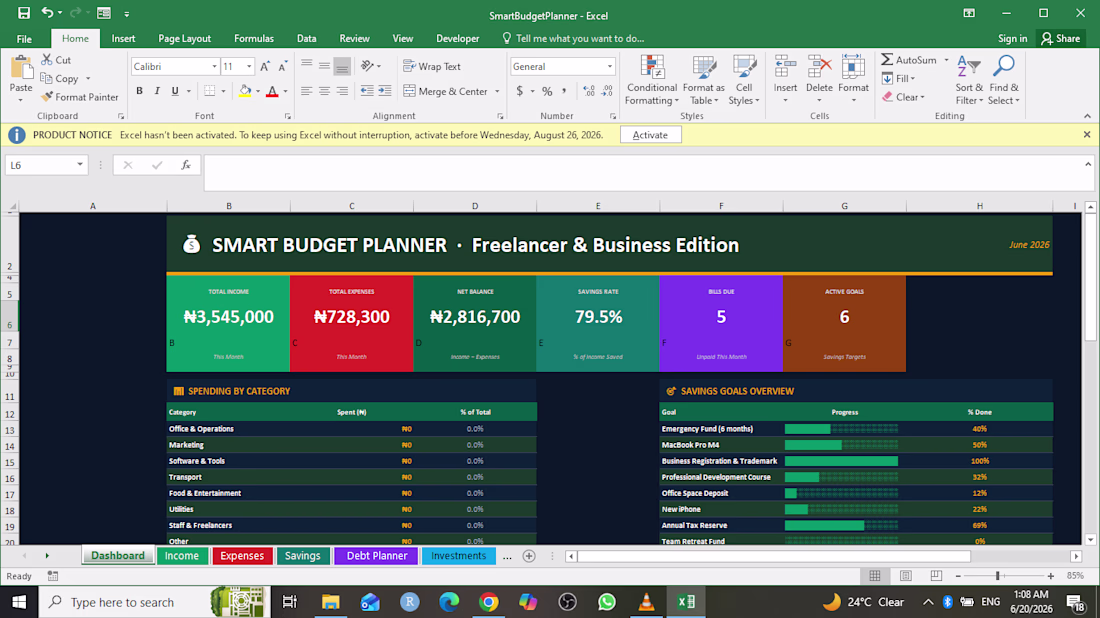Open the Expenses sheet tab
Viewport: 1100px width, 618px height.
[x=242, y=556]
